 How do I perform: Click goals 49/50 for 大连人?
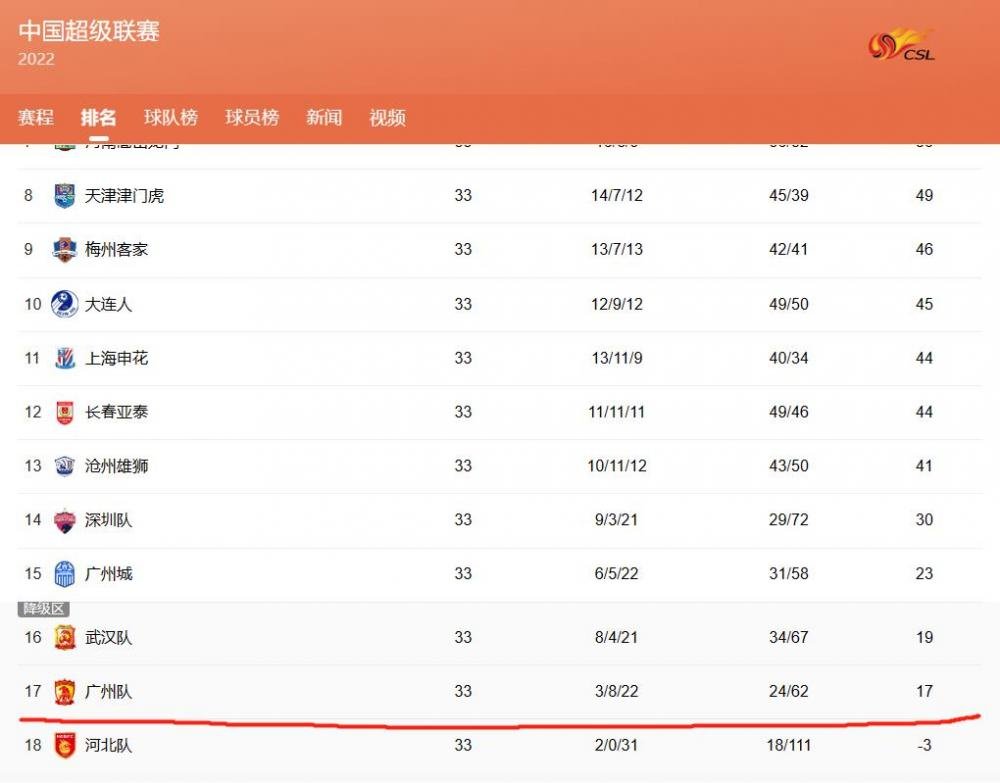[x=789, y=304]
